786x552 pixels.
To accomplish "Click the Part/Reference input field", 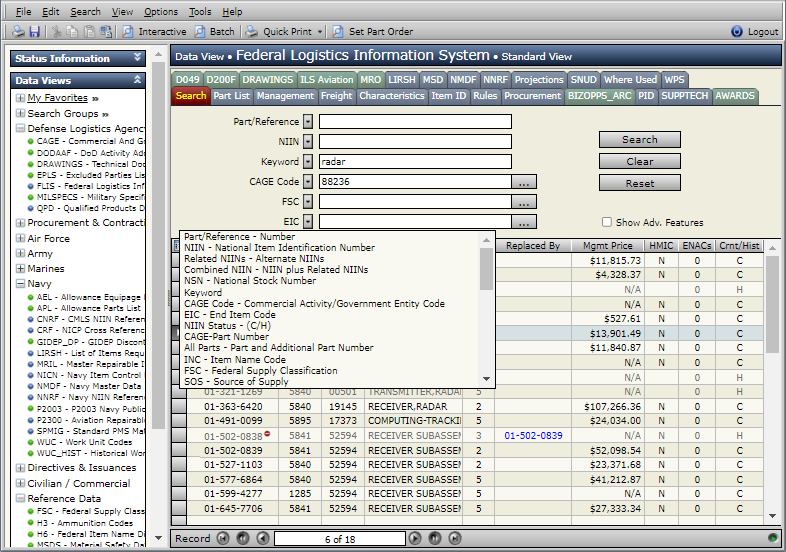I will 415,121.
